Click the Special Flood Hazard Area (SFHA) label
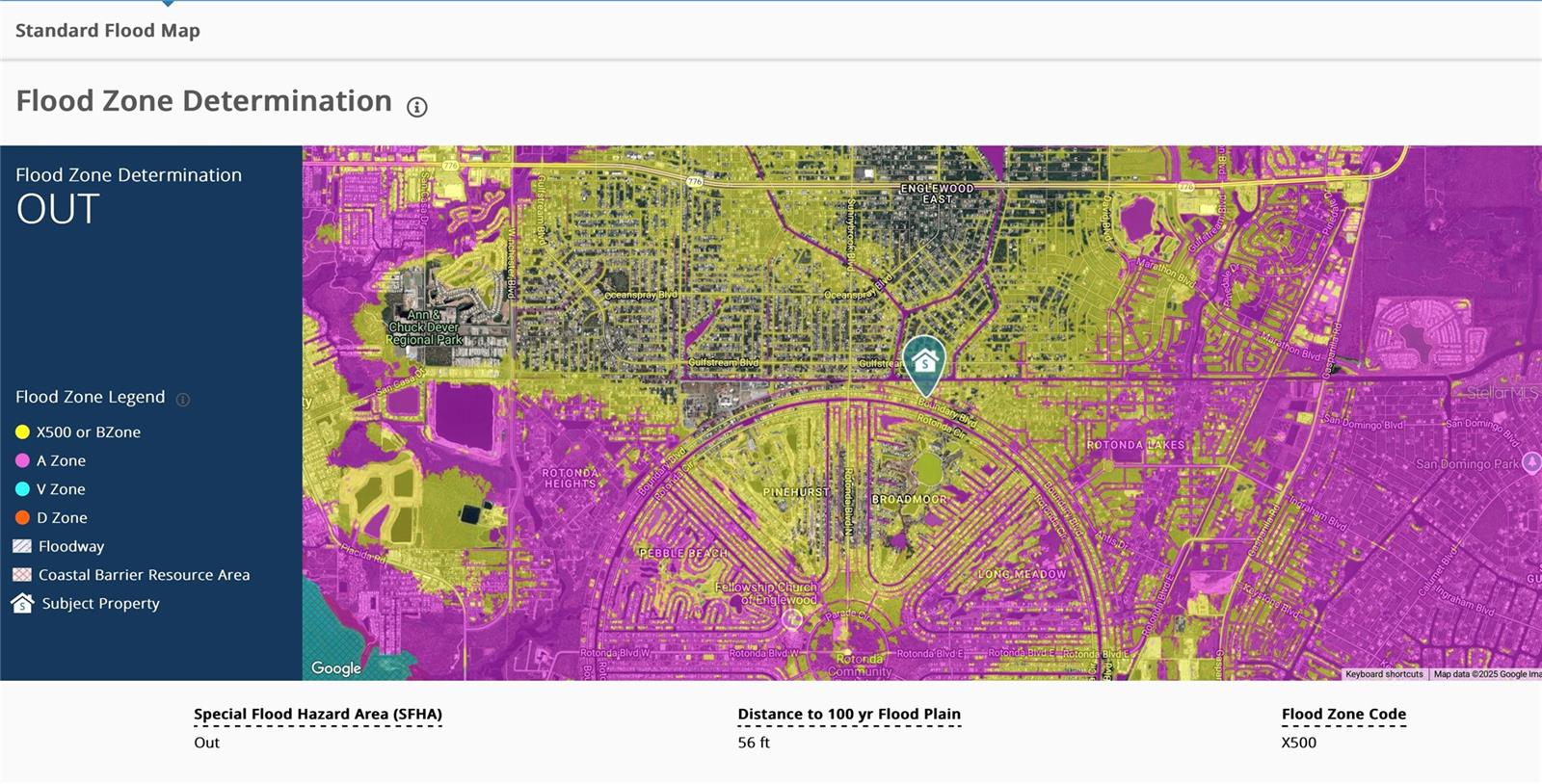This screenshot has width=1542, height=784. point(318,715)
